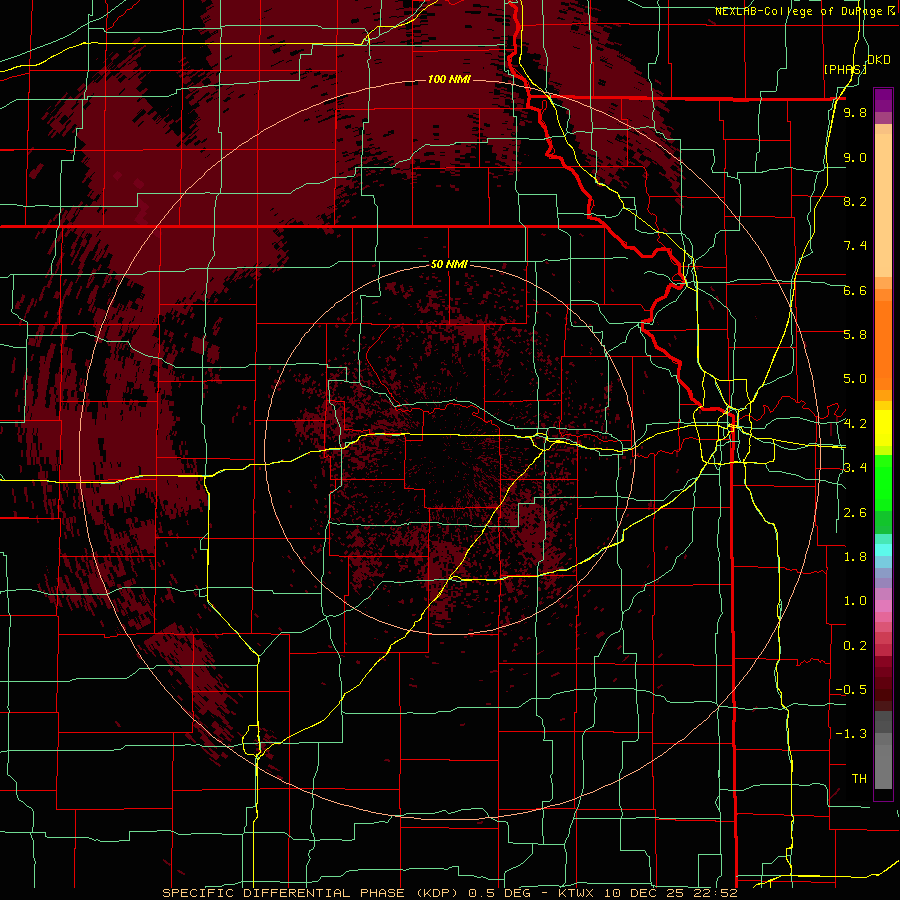Click the 1.0 value on the scale
Viewport: 900px width, 900px height.
(x=855, y=601)
